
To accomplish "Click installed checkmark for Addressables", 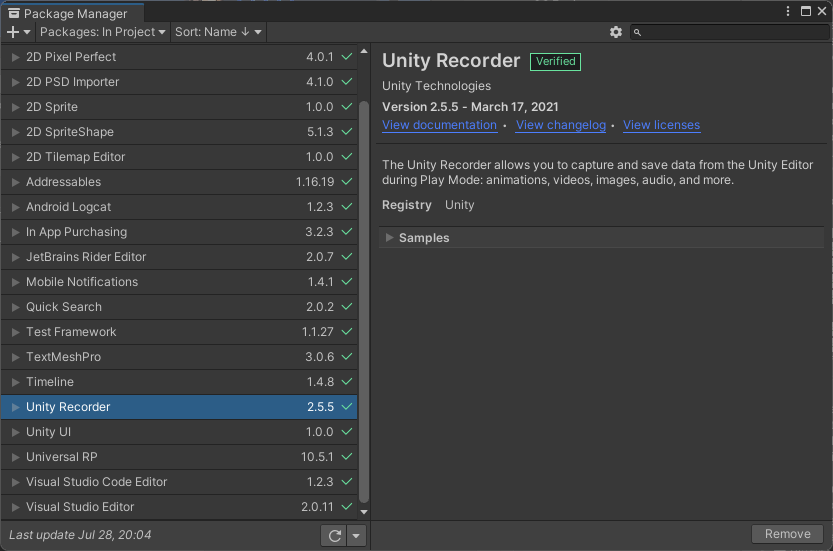I will tap(347, 181).
